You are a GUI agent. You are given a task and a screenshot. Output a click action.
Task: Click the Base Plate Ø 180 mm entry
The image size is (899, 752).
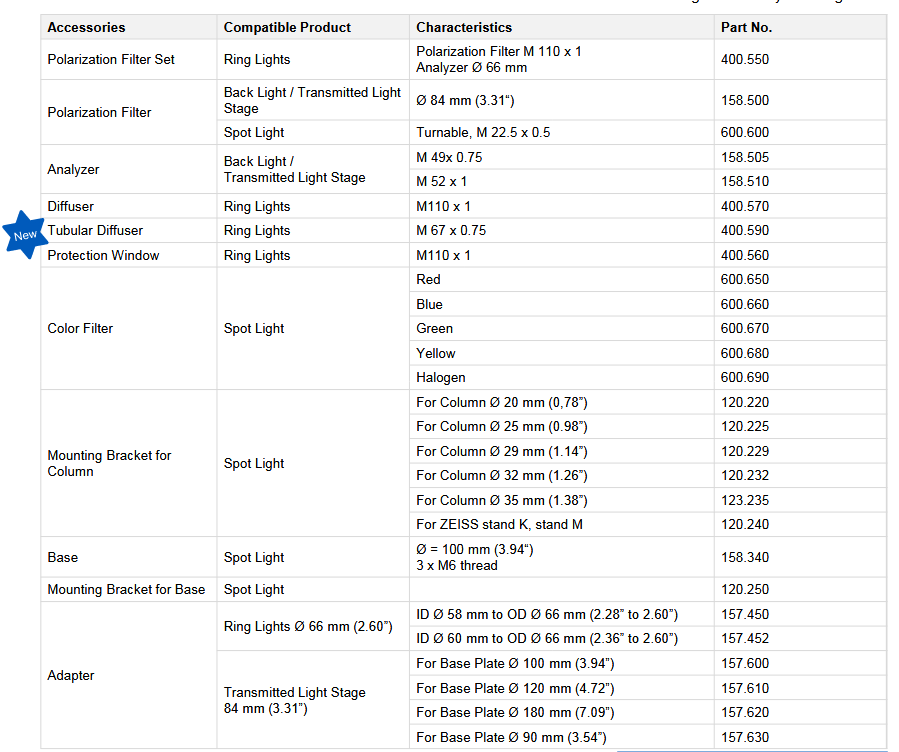515,713
